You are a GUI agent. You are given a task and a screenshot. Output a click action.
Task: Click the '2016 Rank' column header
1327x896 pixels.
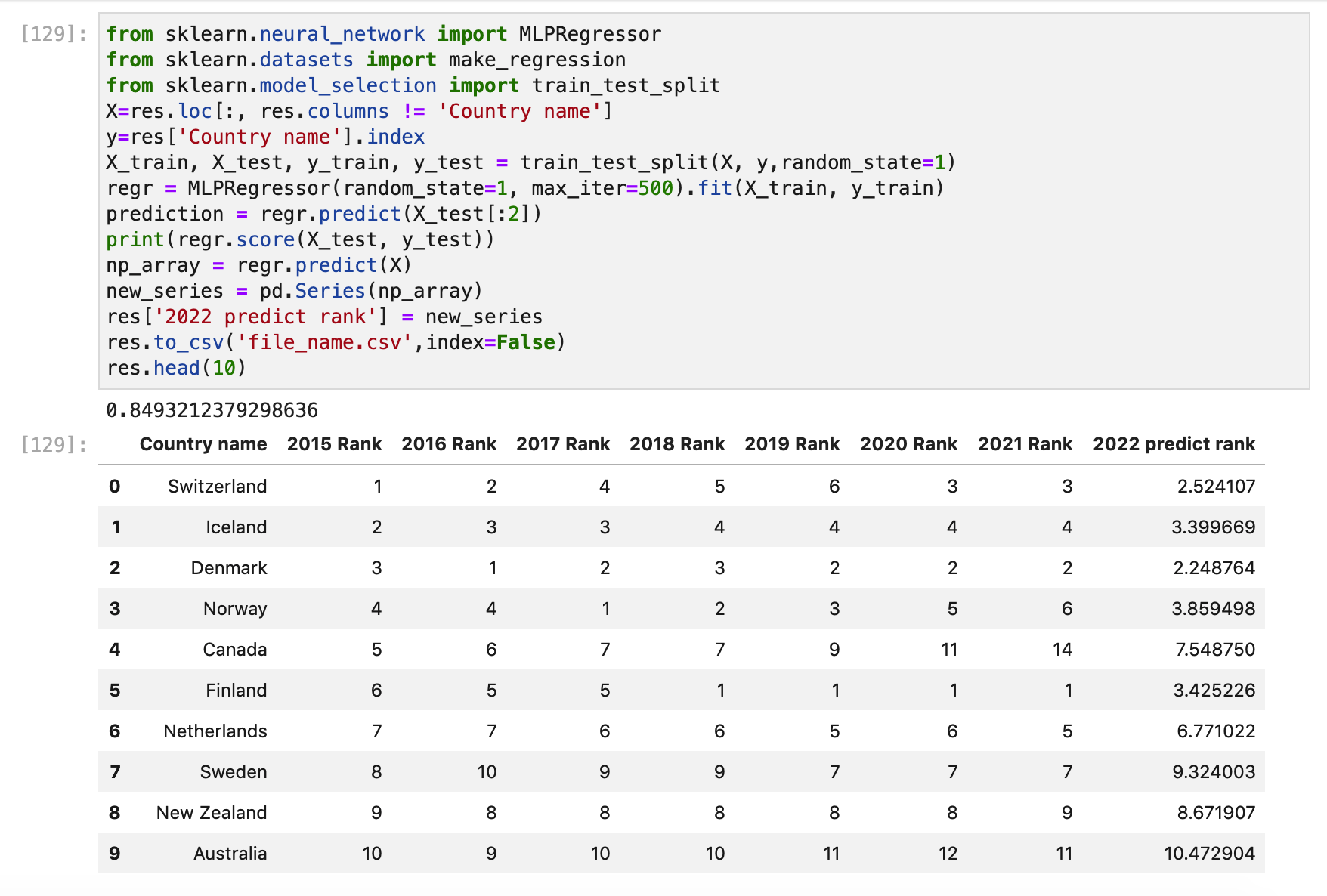[449, 444]
